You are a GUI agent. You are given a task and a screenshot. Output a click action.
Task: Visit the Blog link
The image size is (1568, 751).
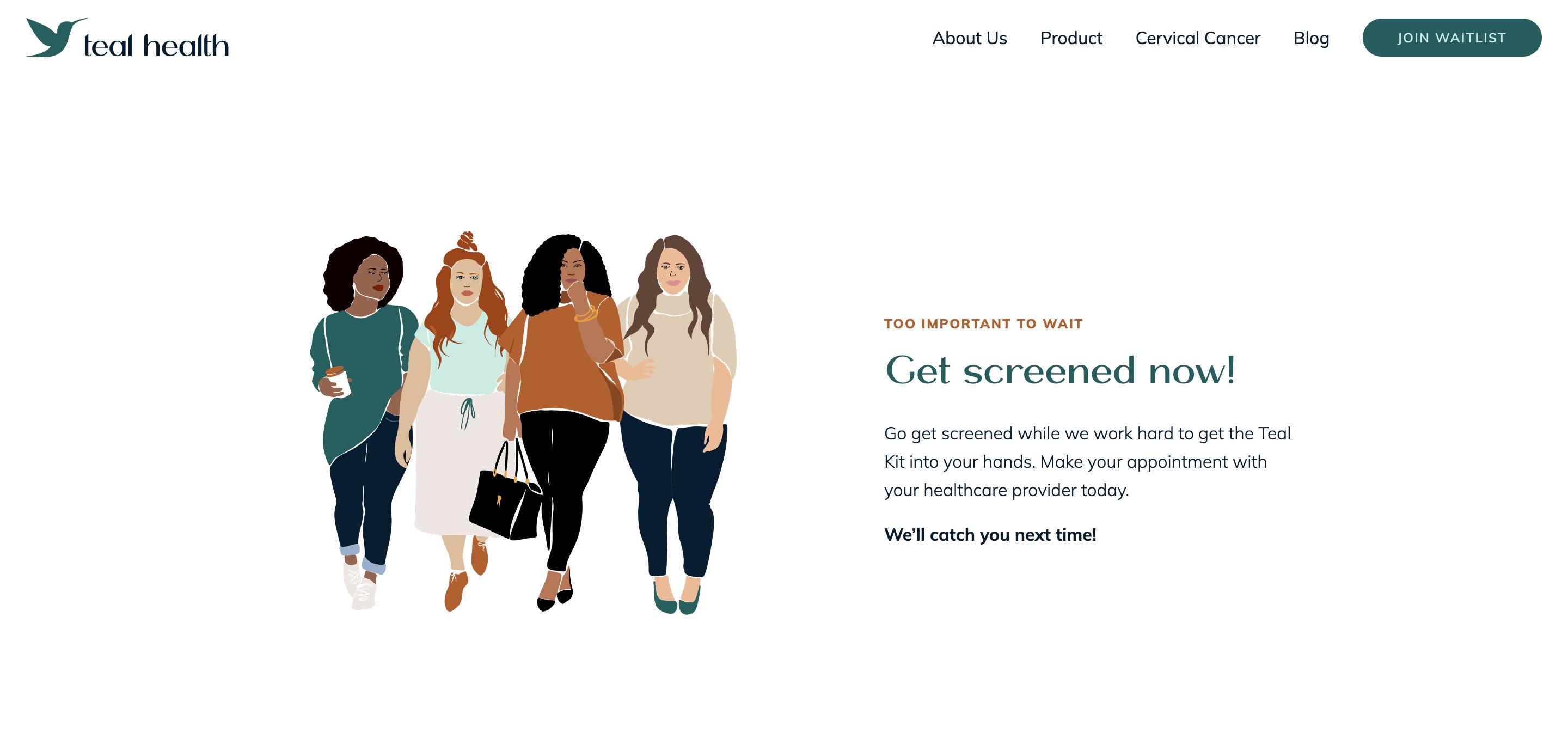click(x=1311, y=38)
